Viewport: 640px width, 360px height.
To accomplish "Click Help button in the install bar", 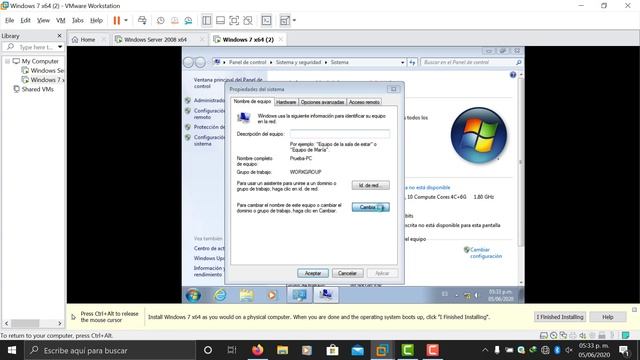I will click(608, 317).
